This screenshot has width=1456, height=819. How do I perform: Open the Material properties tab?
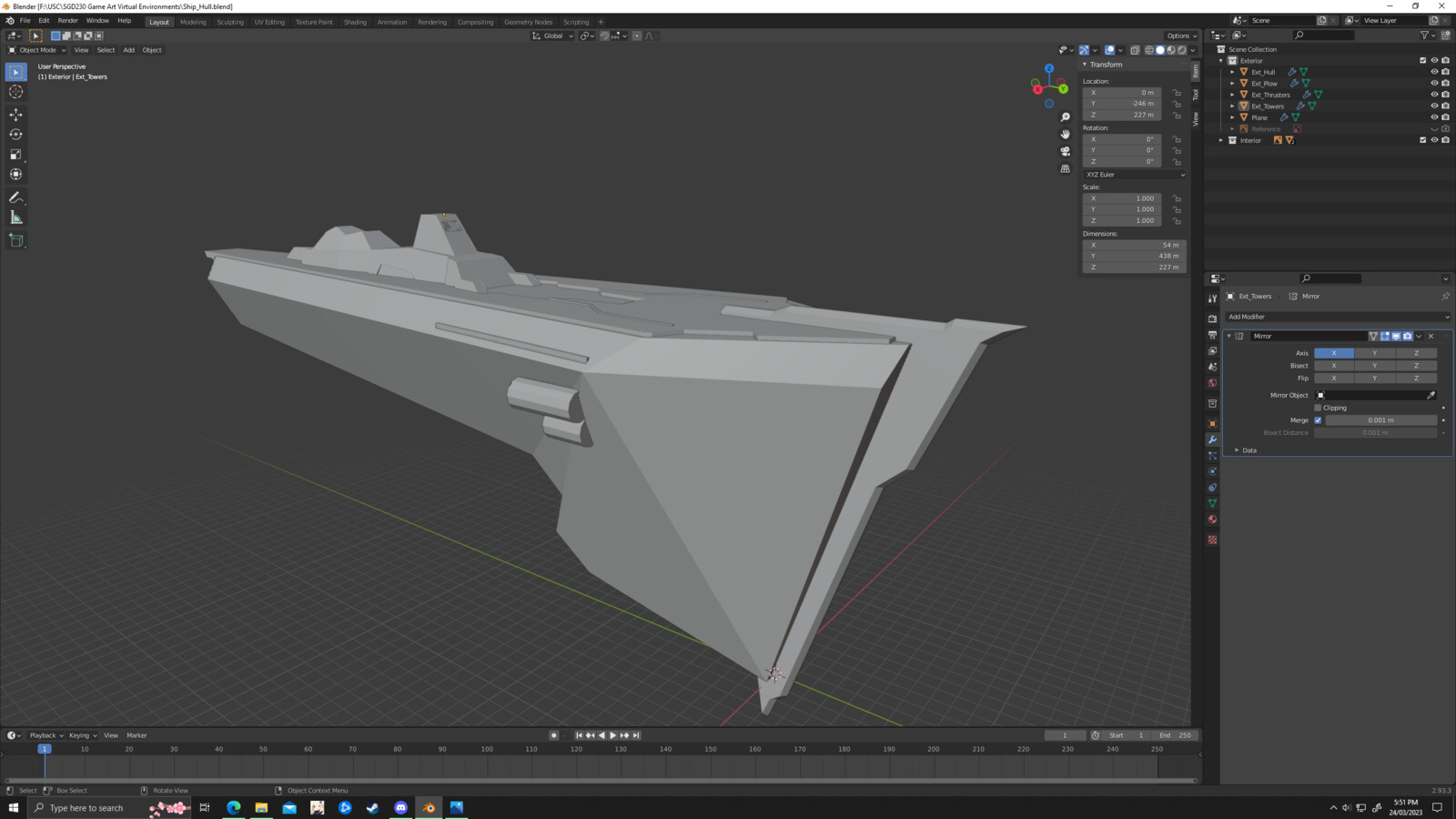tap(1212, 520)
